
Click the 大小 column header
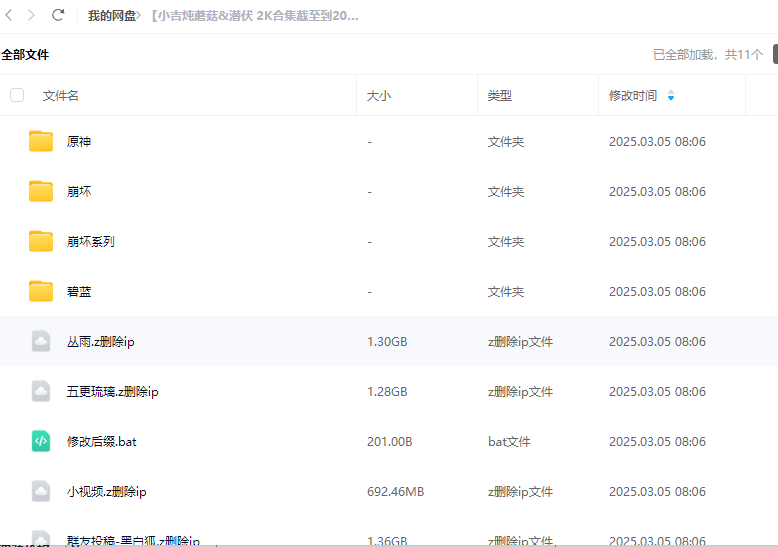tap(379, 96)
